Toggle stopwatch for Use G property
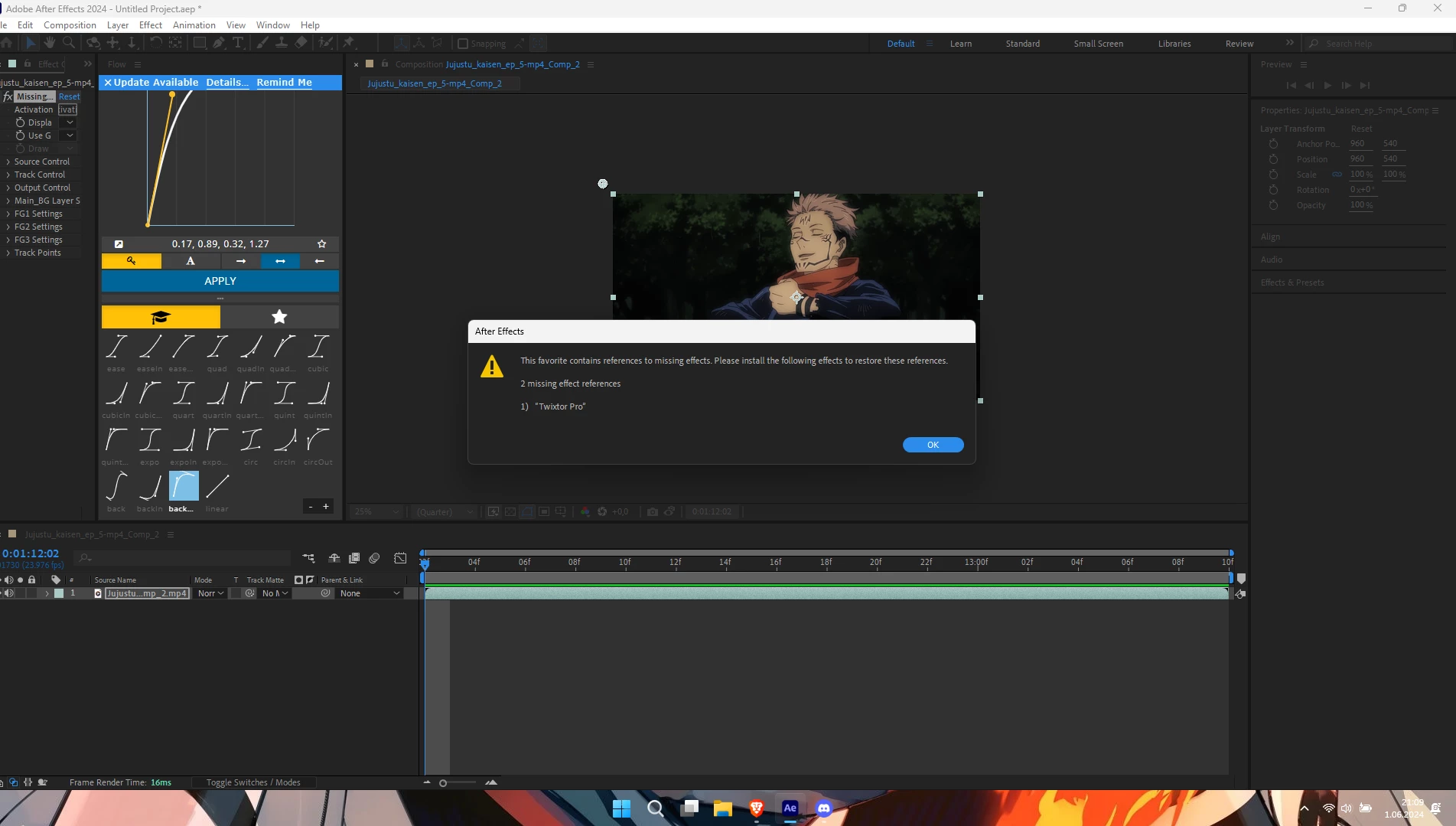1456x826 pixels. [x=21, y=135]
